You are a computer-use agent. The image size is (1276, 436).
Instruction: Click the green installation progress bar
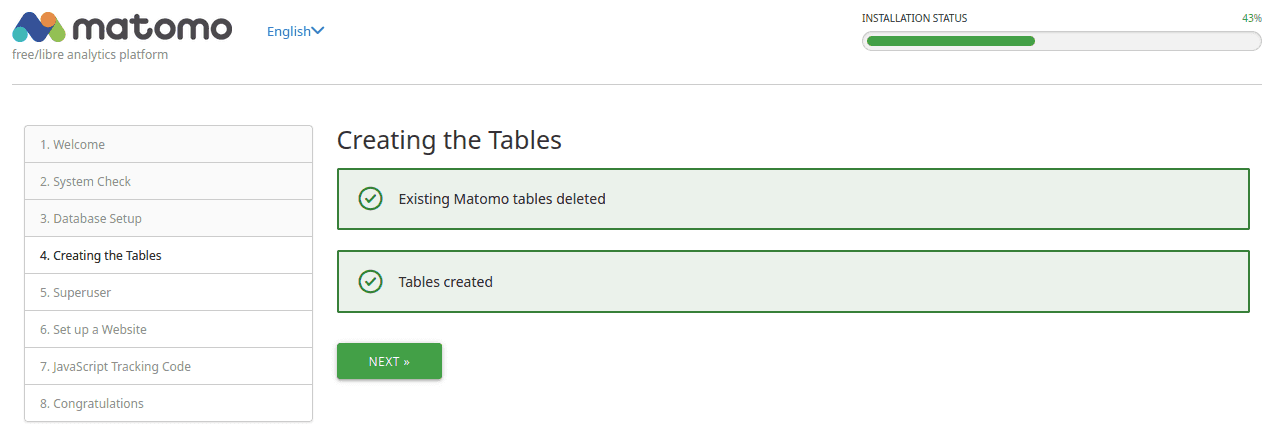[x=950, y=41]
